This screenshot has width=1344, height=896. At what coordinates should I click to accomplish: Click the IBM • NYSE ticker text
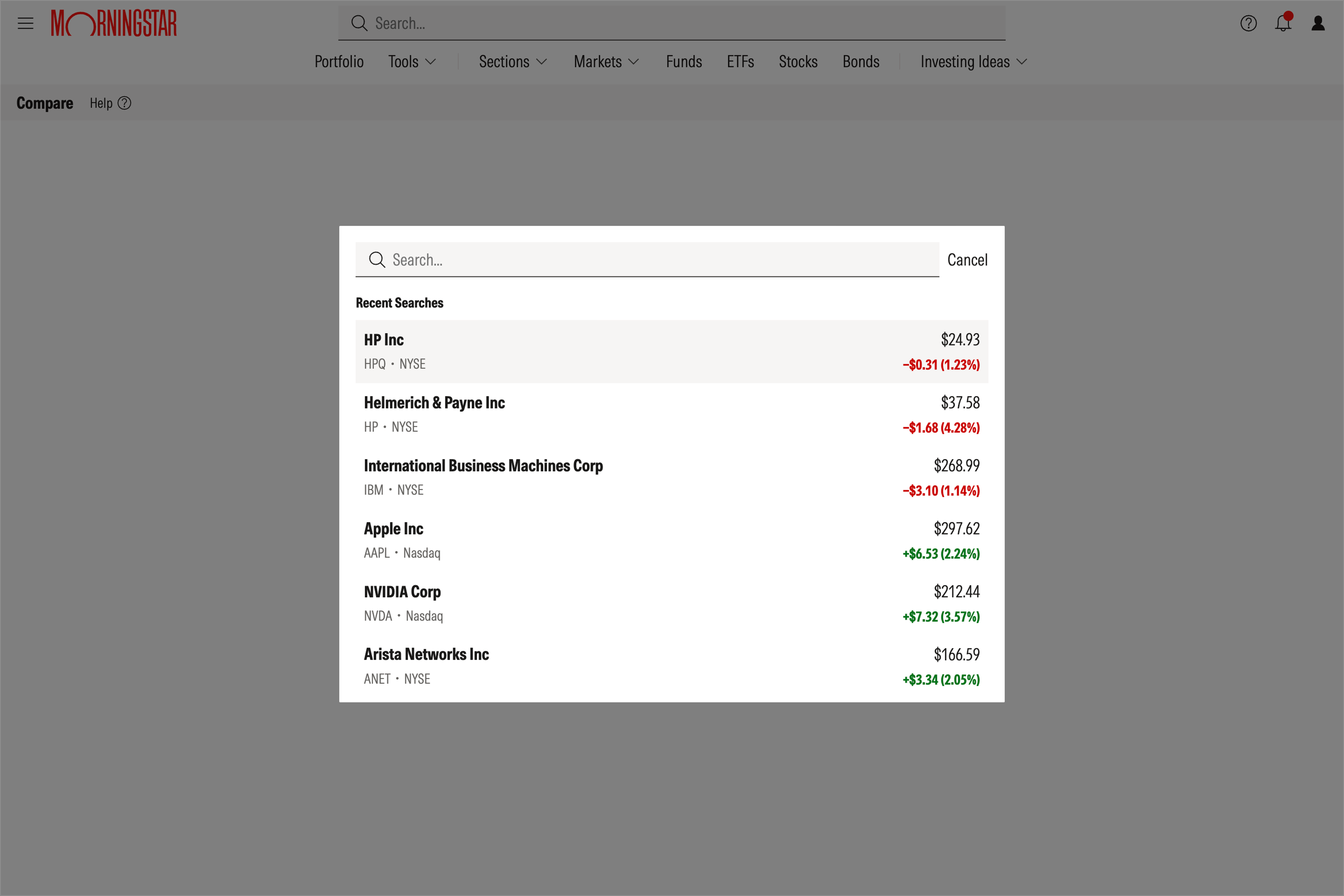(x=394, y=490)
